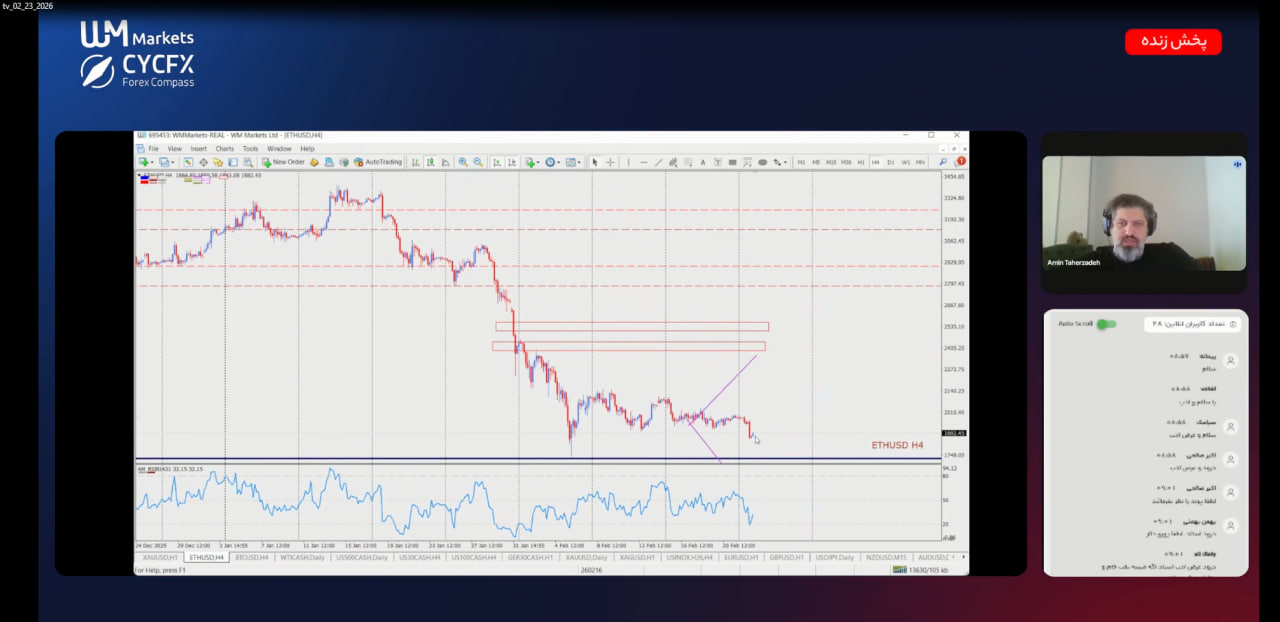Select the D1 timeframe button
The width and height of the screenshot is (1280, 622).
(890, 162)
